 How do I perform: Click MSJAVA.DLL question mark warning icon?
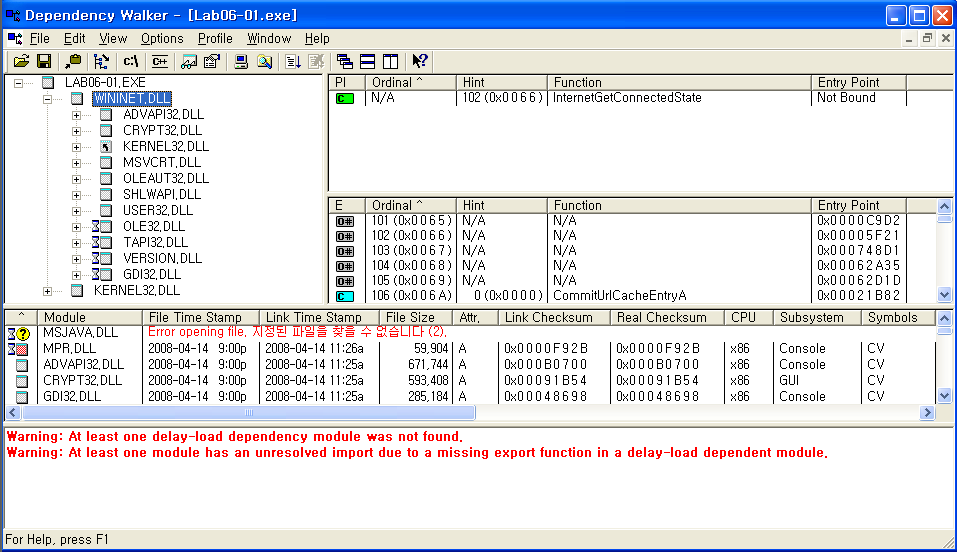(19, 333)
